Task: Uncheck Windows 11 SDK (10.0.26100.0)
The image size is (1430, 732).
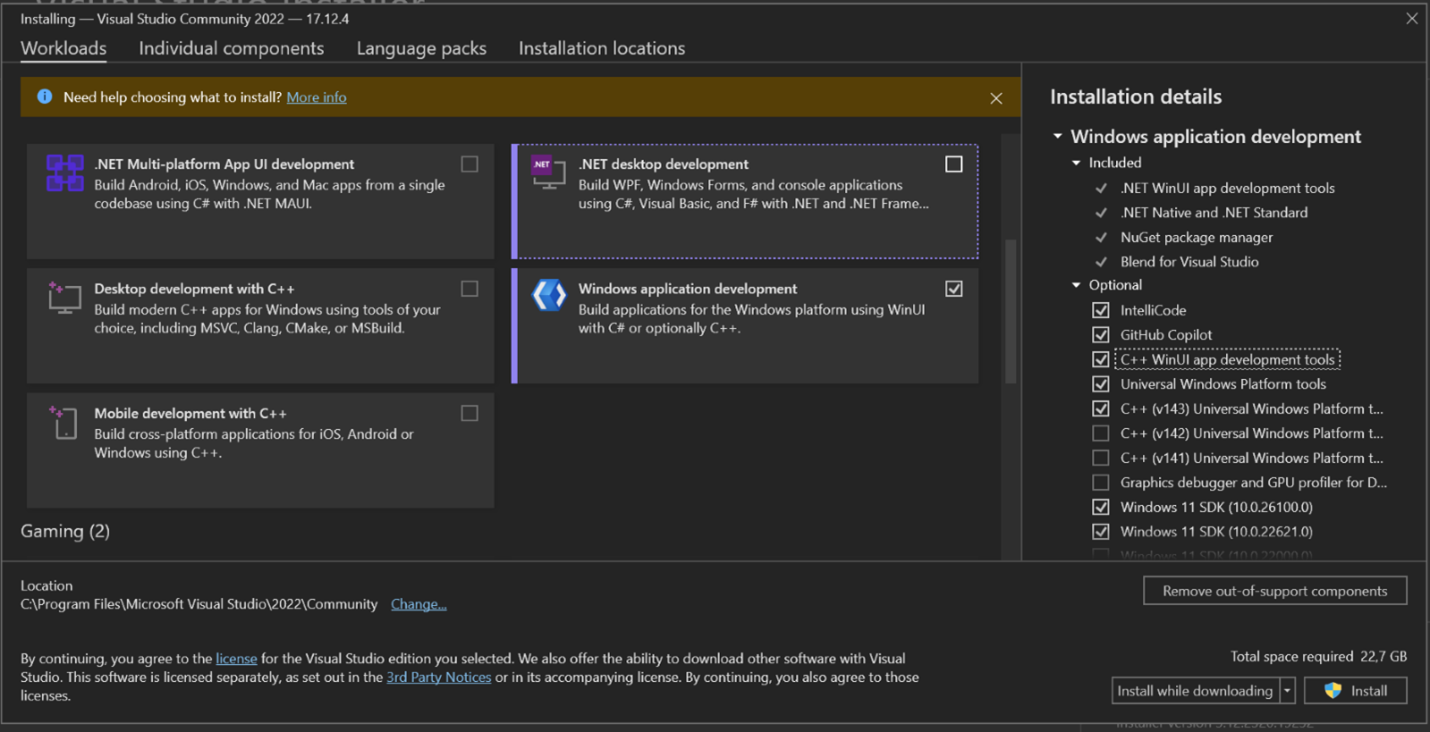Action: [1101, 507]
